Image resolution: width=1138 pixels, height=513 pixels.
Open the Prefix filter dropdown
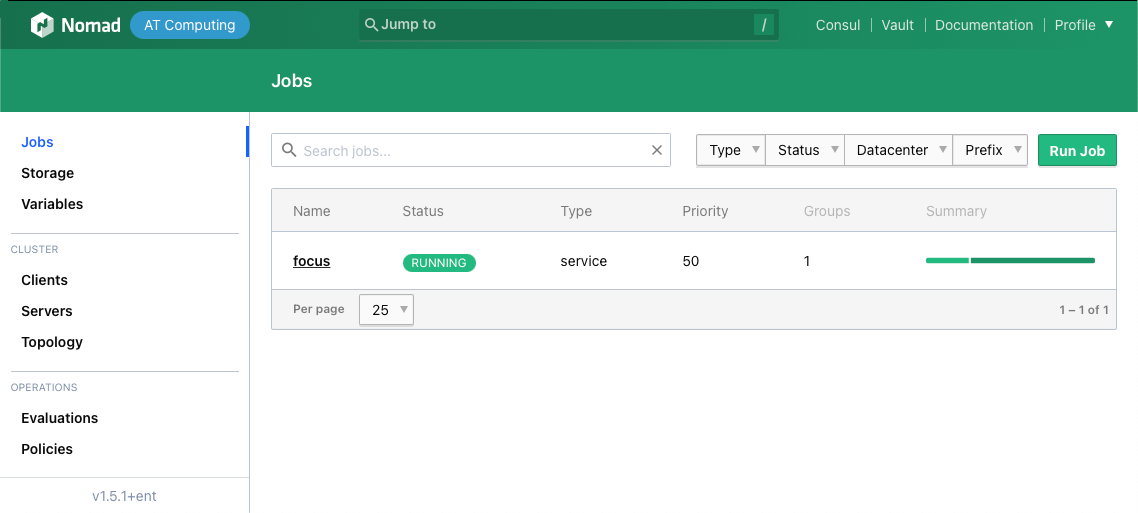pyautogui.click(x=989, y=150)
